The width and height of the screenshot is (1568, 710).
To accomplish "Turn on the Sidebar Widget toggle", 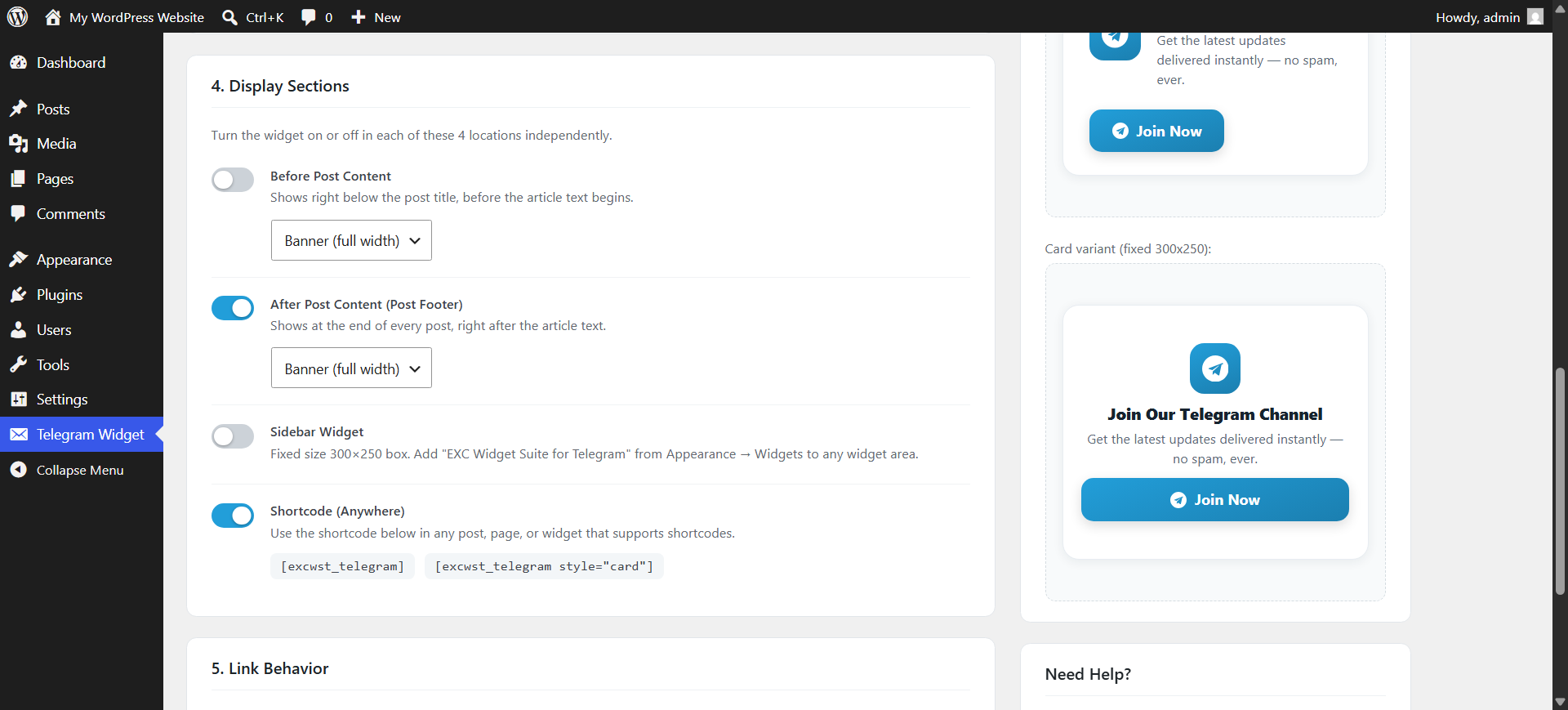I will coord(233,436).
